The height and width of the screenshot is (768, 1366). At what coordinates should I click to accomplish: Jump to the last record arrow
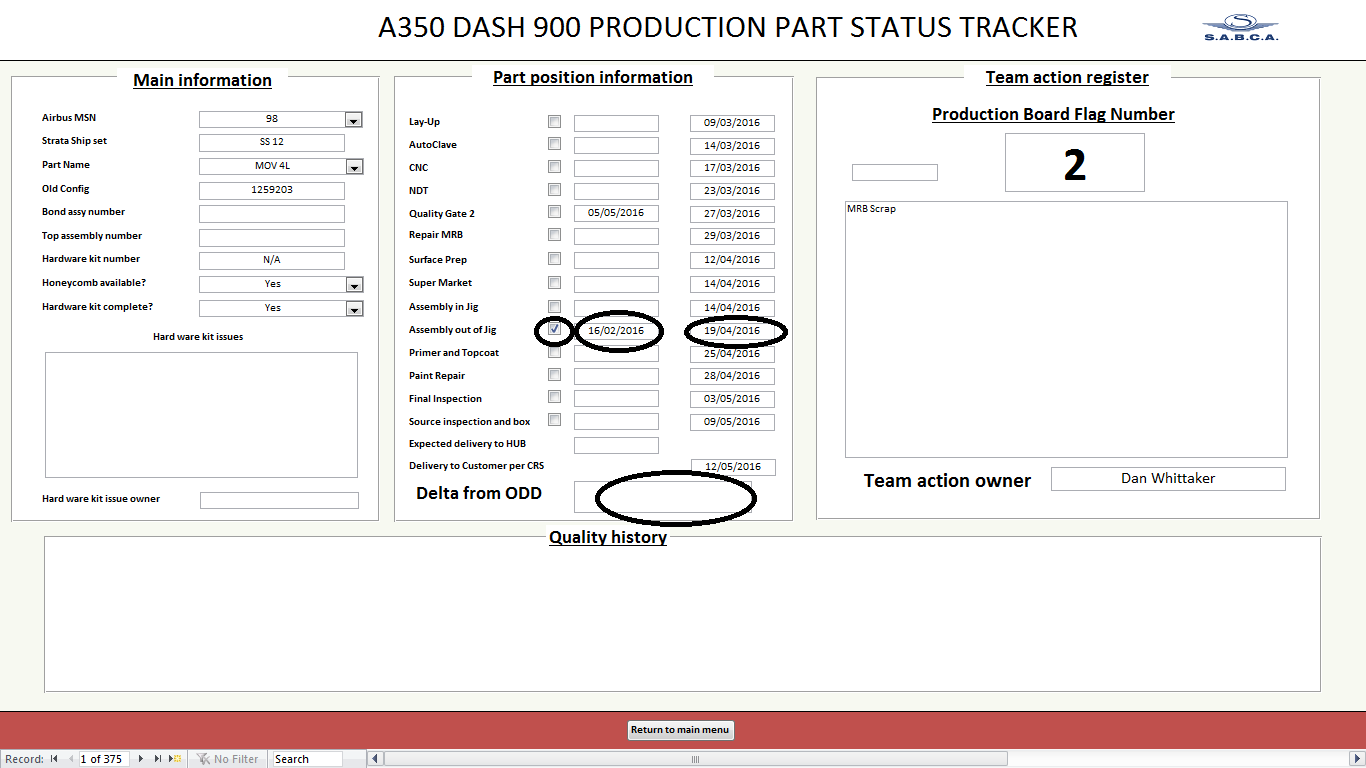click(x=157, y=759)
